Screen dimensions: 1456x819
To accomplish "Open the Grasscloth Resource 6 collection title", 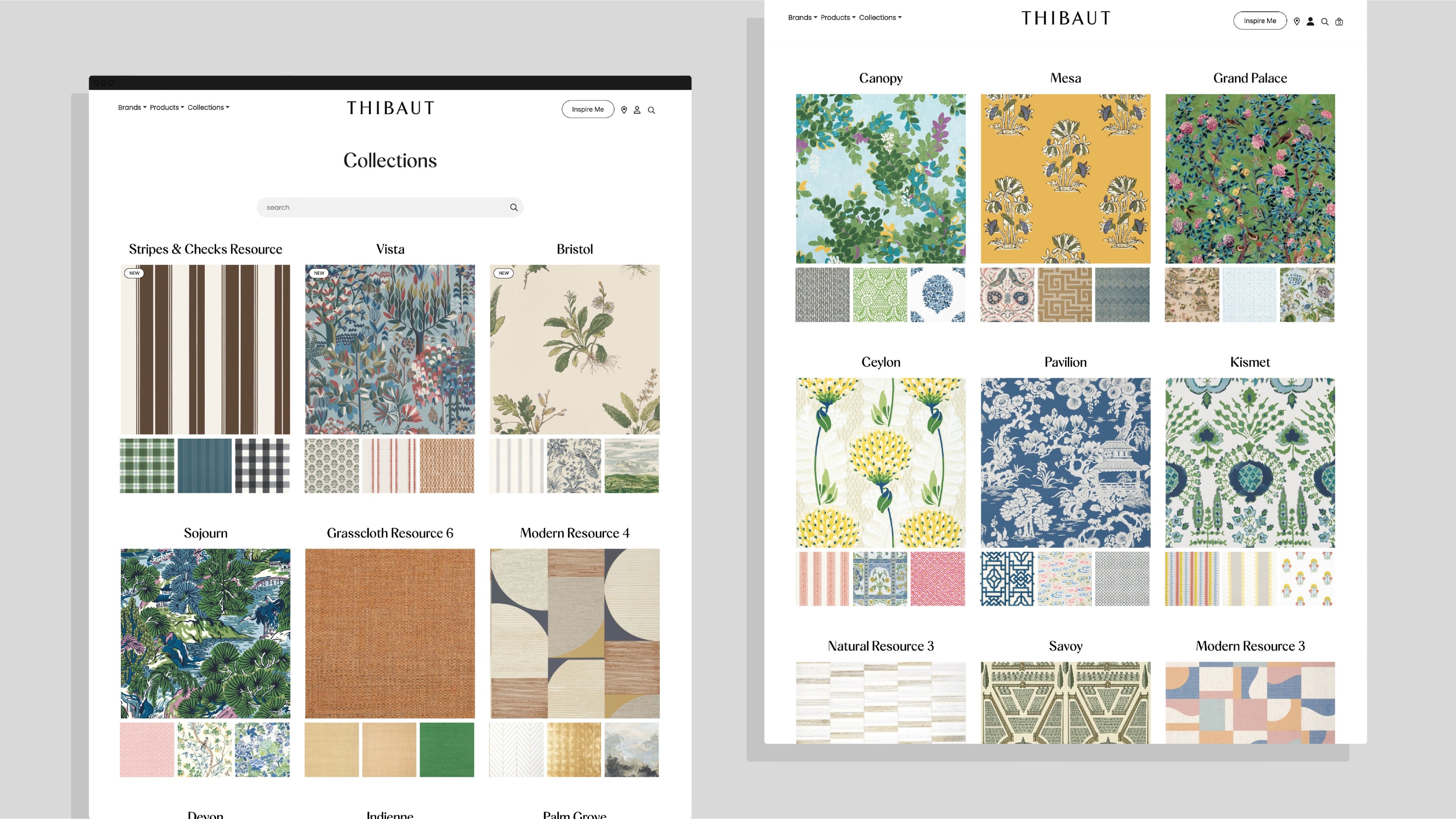I will click(390, 533).
